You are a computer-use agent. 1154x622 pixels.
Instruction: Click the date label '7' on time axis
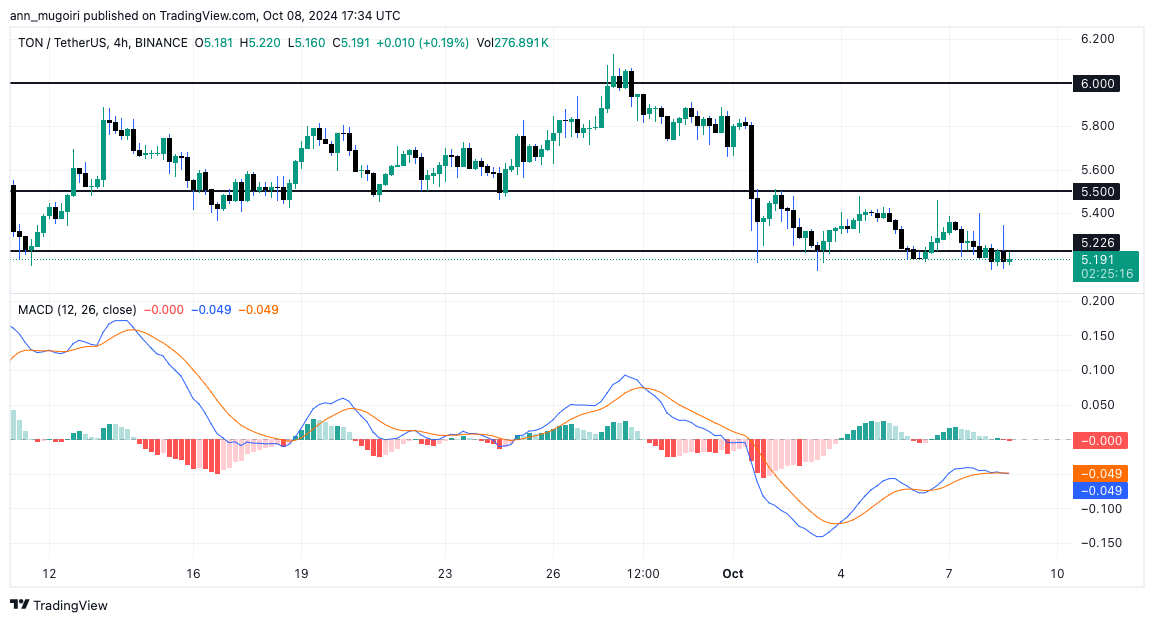pos(949,573)
